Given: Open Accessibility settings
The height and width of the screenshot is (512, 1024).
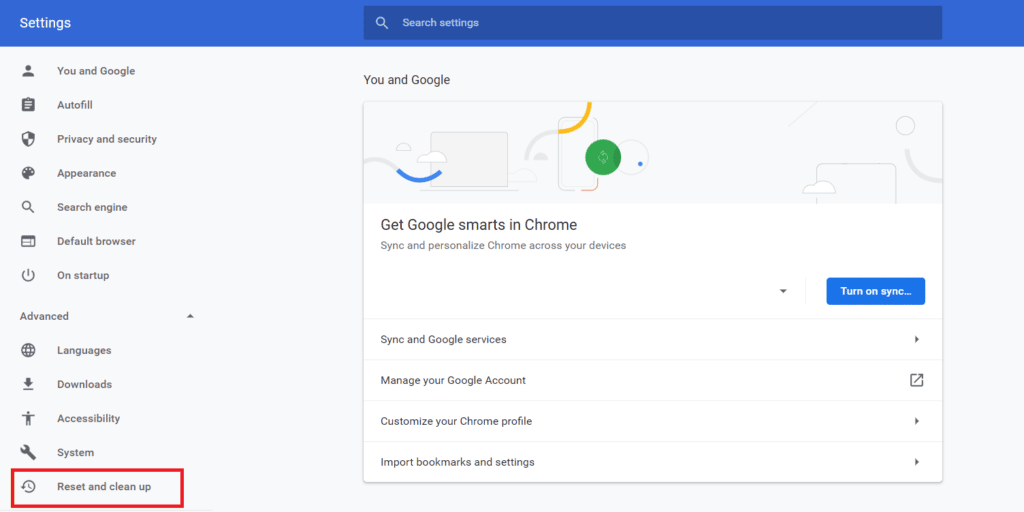Looking at the screenshot, I should click(x=89, y=418).
